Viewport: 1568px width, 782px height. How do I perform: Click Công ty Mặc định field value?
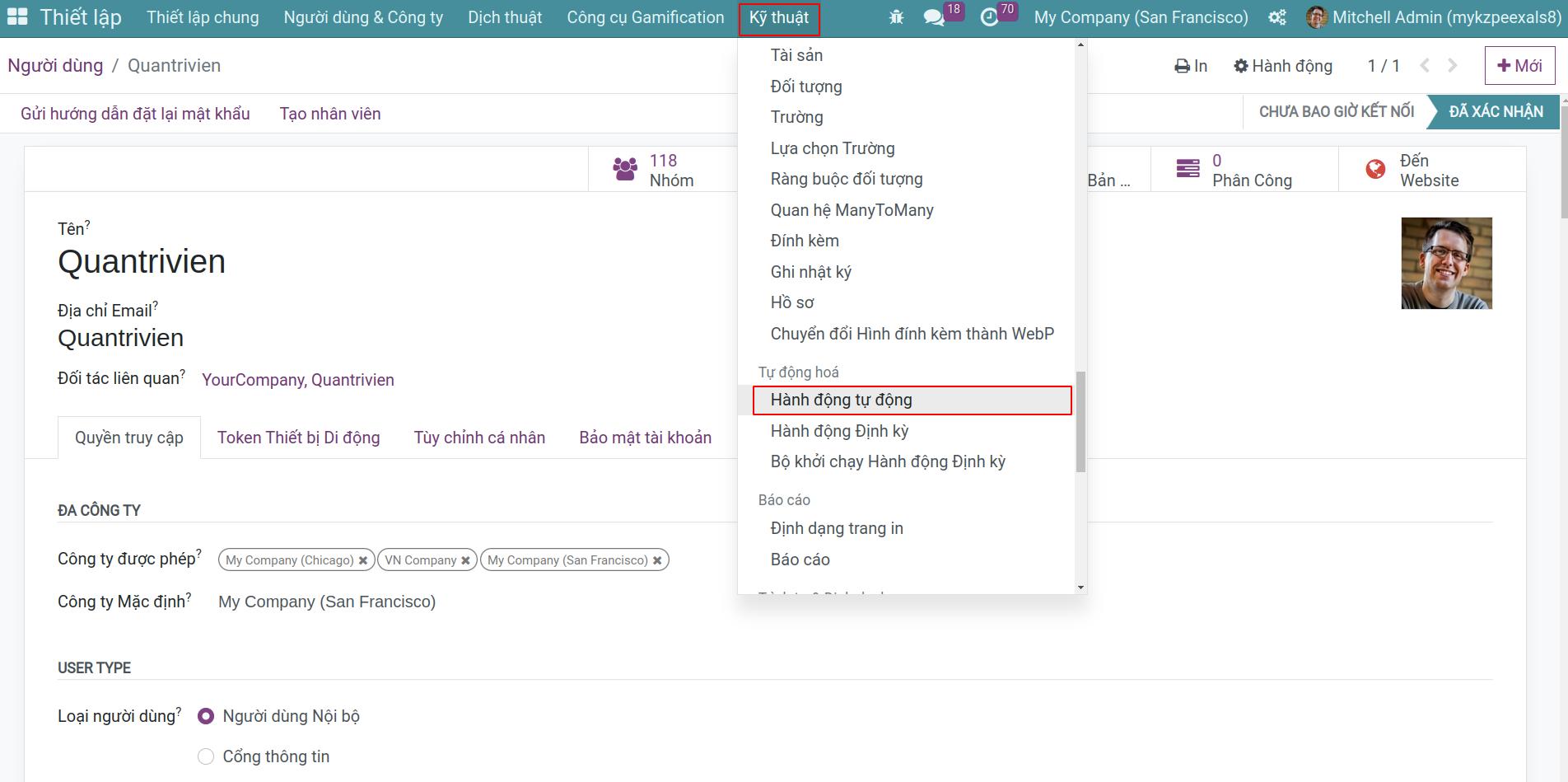[x=327, y=602]
